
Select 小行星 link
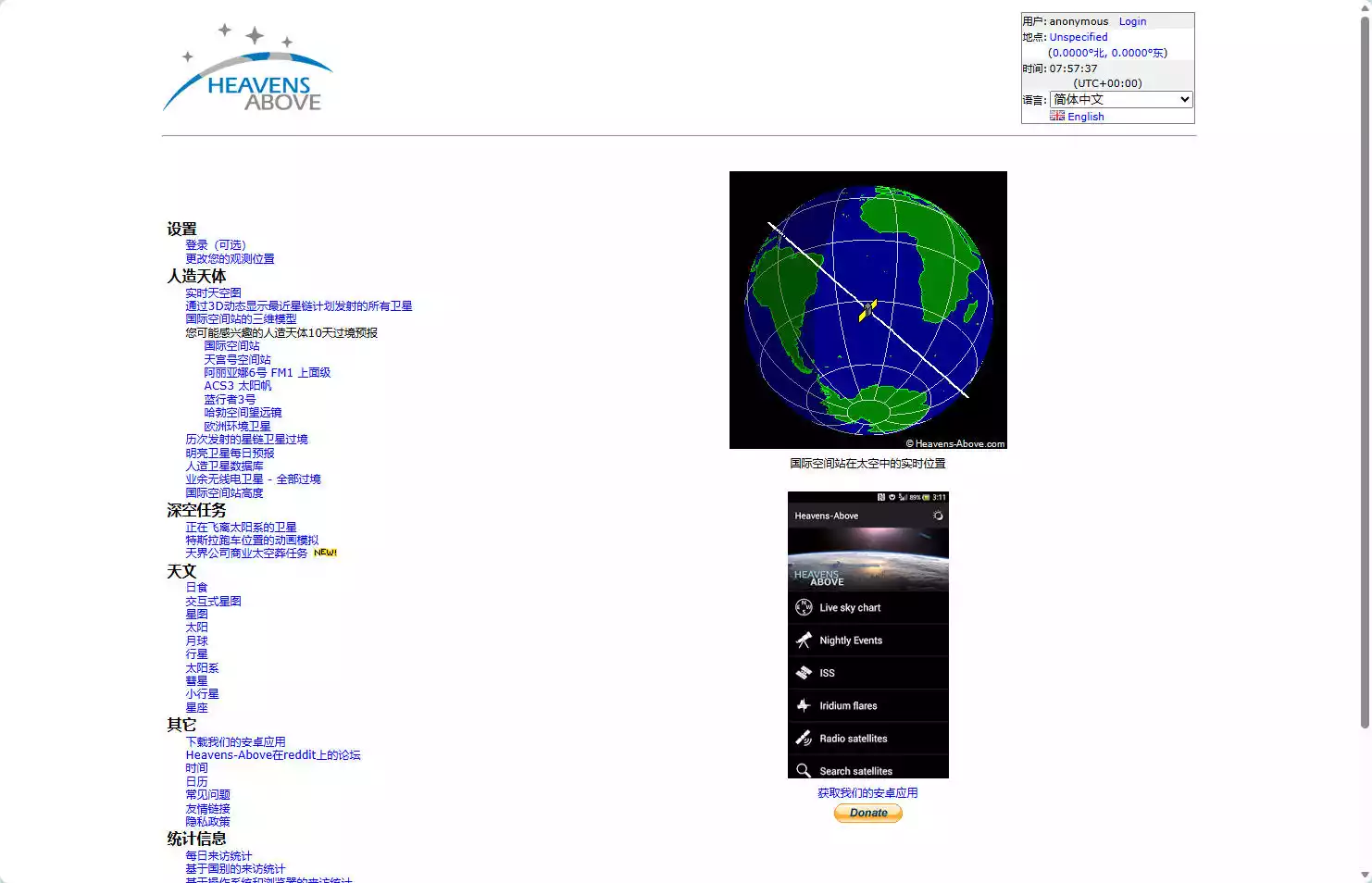click(202, 694)
